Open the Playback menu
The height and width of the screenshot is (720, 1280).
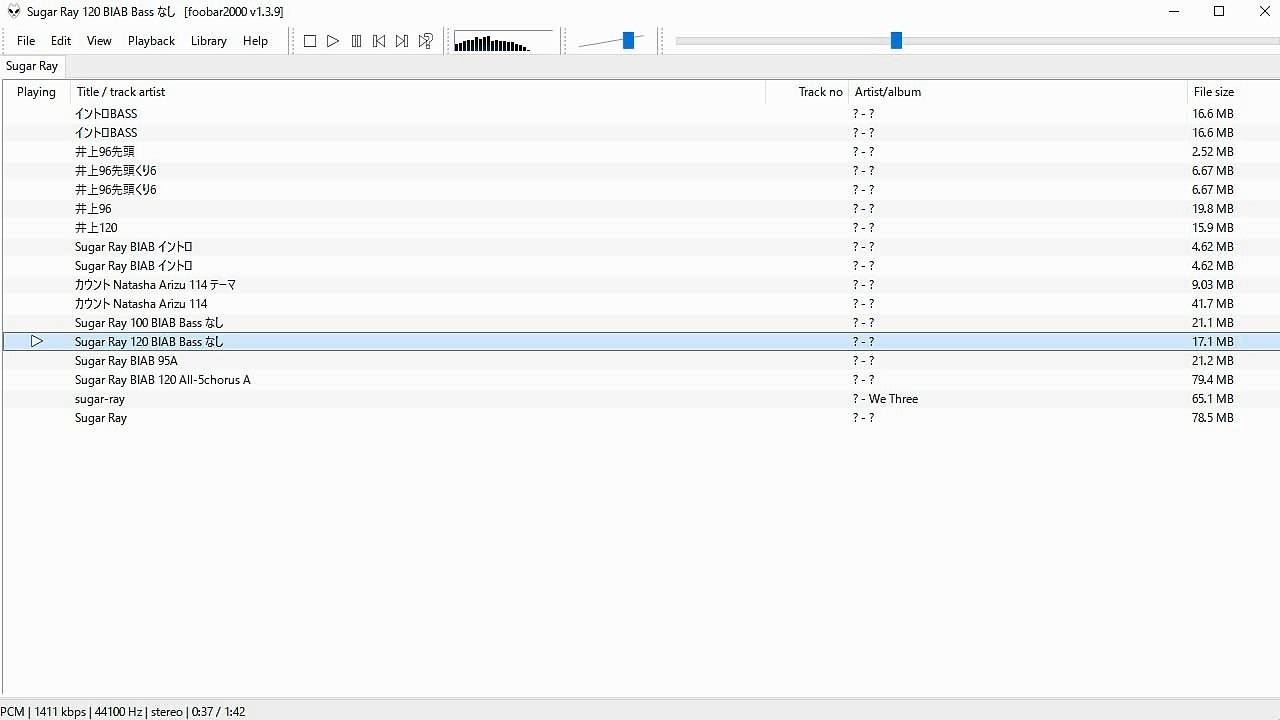click(151, 41)
